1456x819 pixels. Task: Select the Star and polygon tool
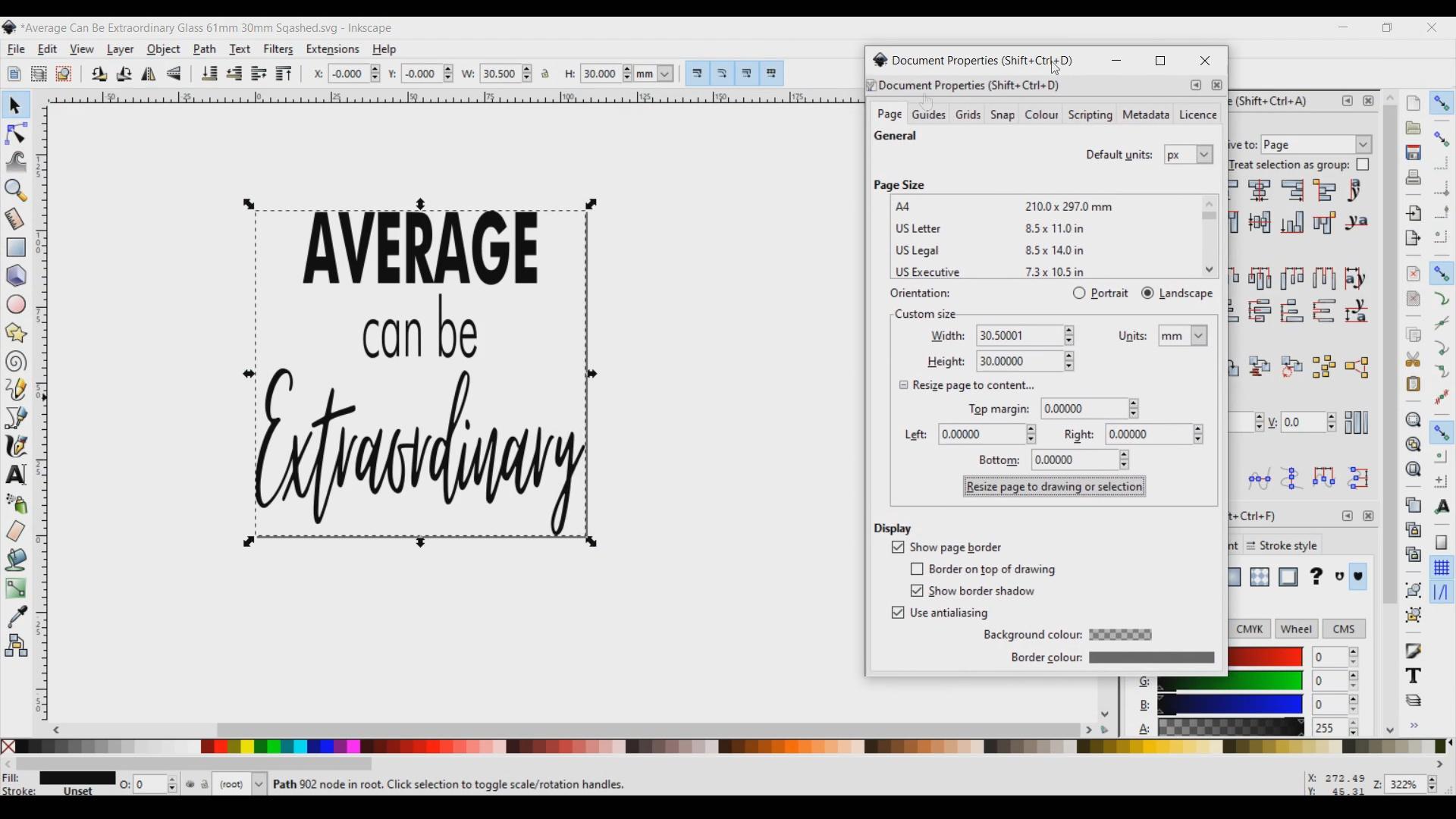[x=16, y=334]
